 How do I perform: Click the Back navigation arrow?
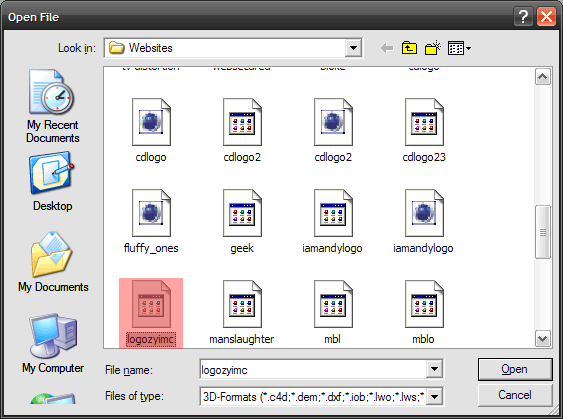(387, 48)
